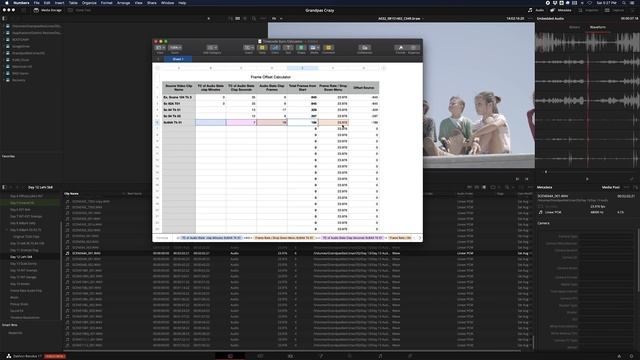Open the viewer clip name dropdown
Image resolution: width=640 pixels, height=360 pixels.
pyautogui.click(x=400, y=18)
